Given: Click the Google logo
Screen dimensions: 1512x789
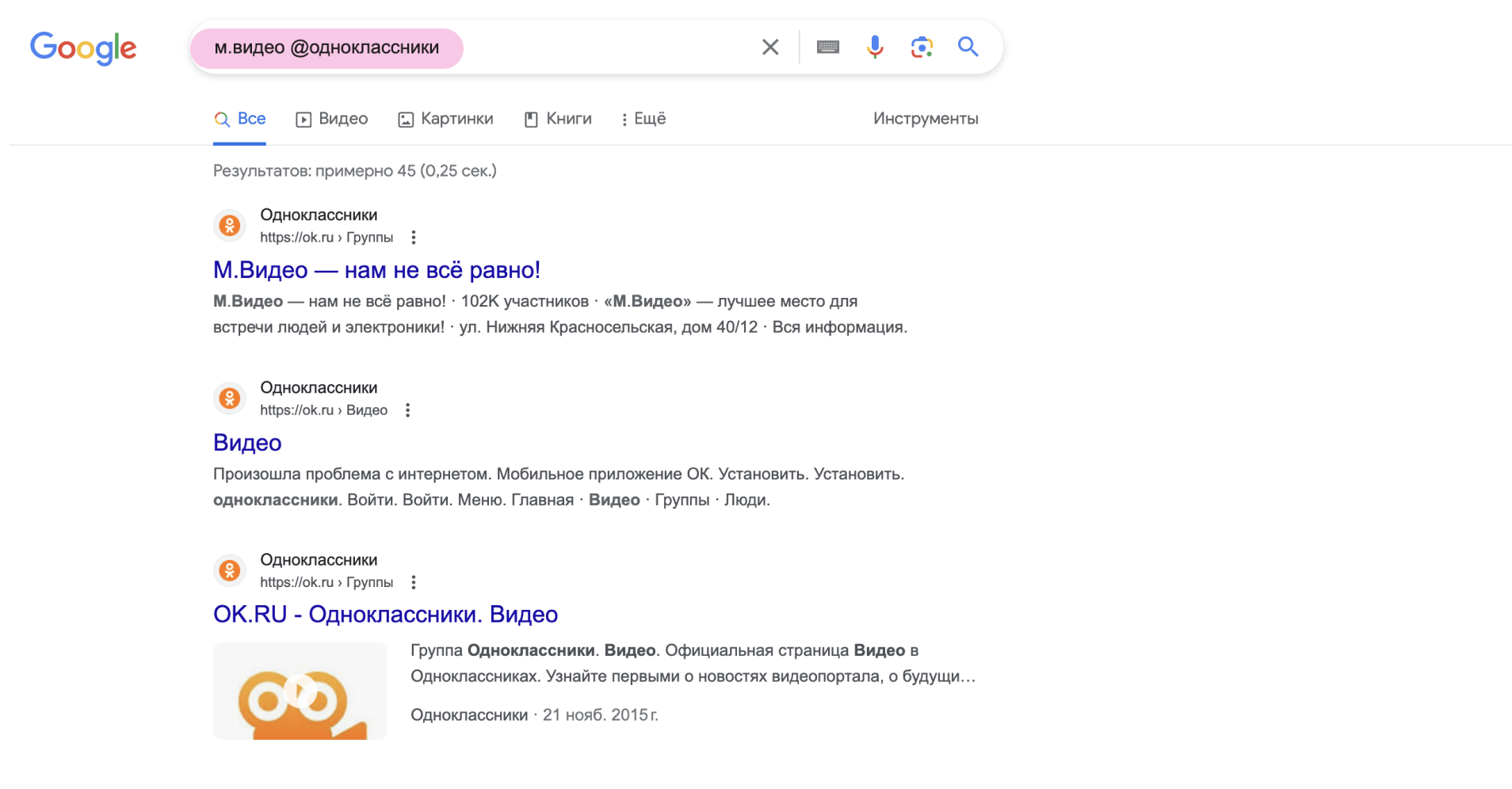Looking at the screenshot, I should coord(83,48).
